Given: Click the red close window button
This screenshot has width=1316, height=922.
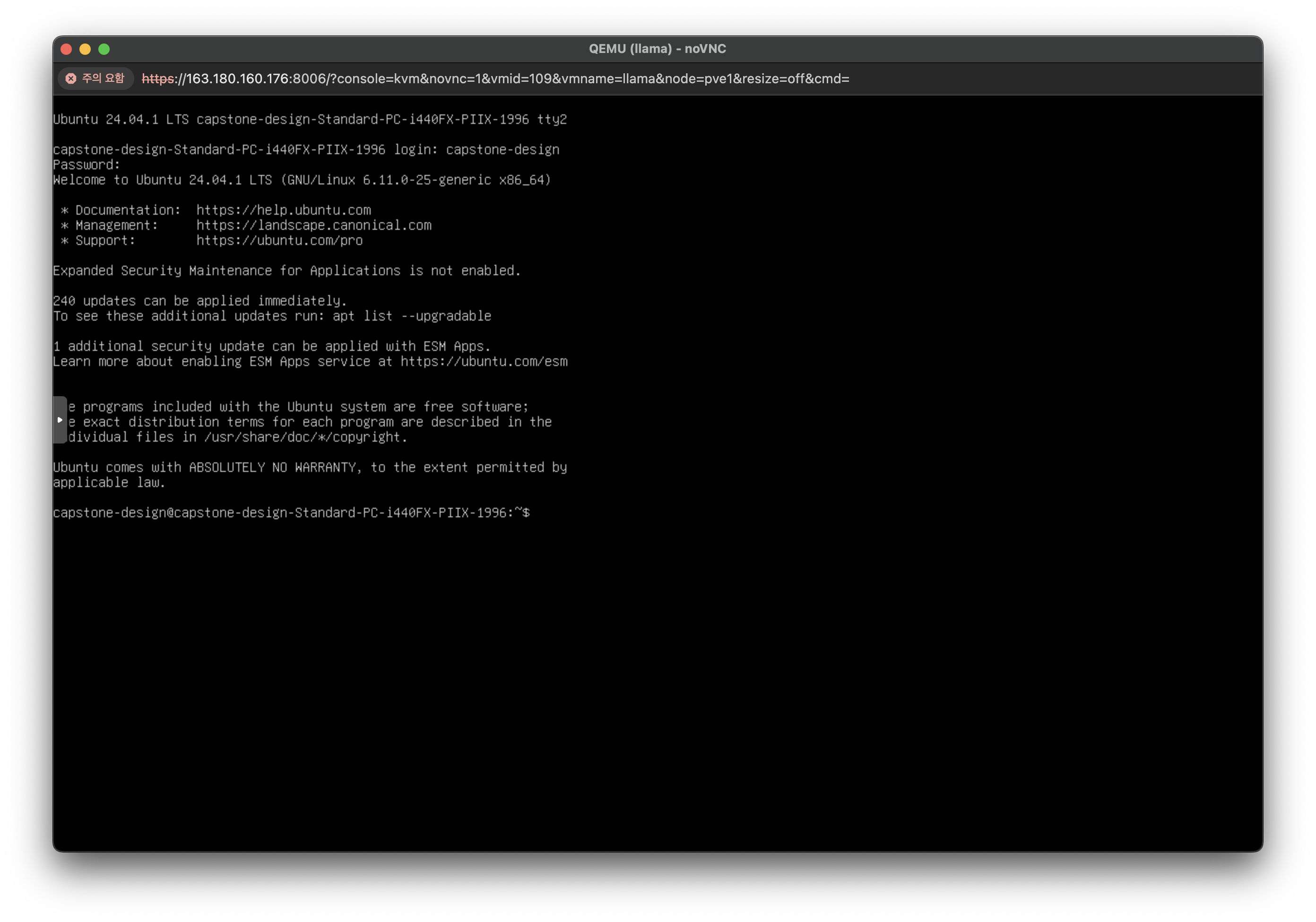Looking at the screenshot, I should [67, 49].
